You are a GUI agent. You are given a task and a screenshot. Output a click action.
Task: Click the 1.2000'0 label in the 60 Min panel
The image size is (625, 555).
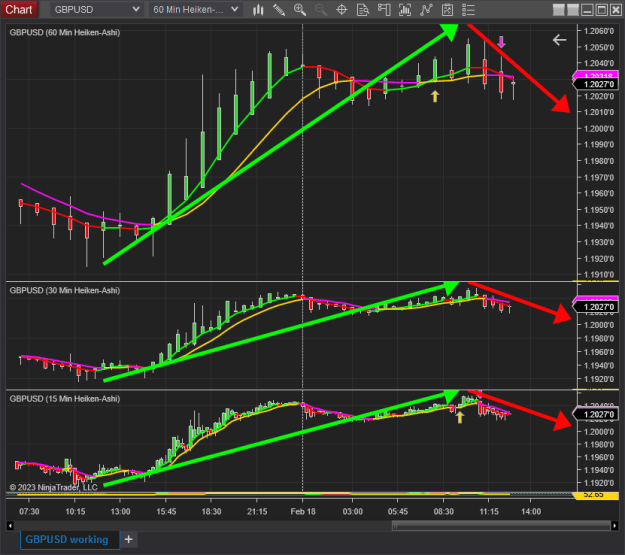599,128
